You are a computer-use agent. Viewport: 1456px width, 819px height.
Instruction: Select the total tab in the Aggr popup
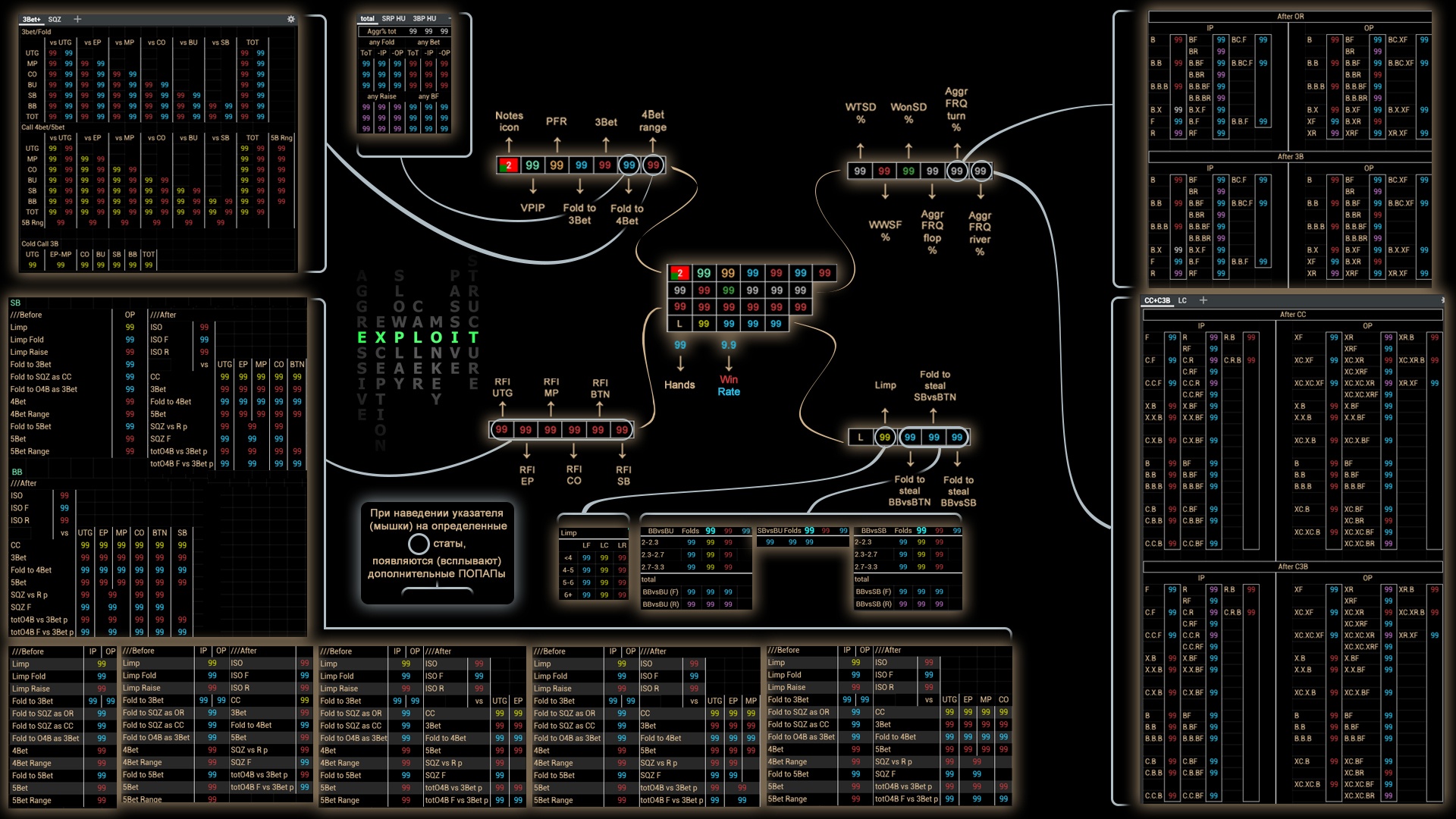pyautogui.click(x=368, y=18)
